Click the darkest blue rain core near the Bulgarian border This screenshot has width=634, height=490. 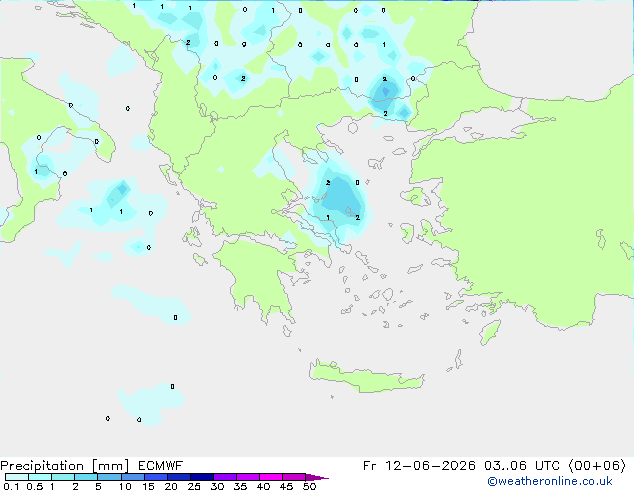385,92
